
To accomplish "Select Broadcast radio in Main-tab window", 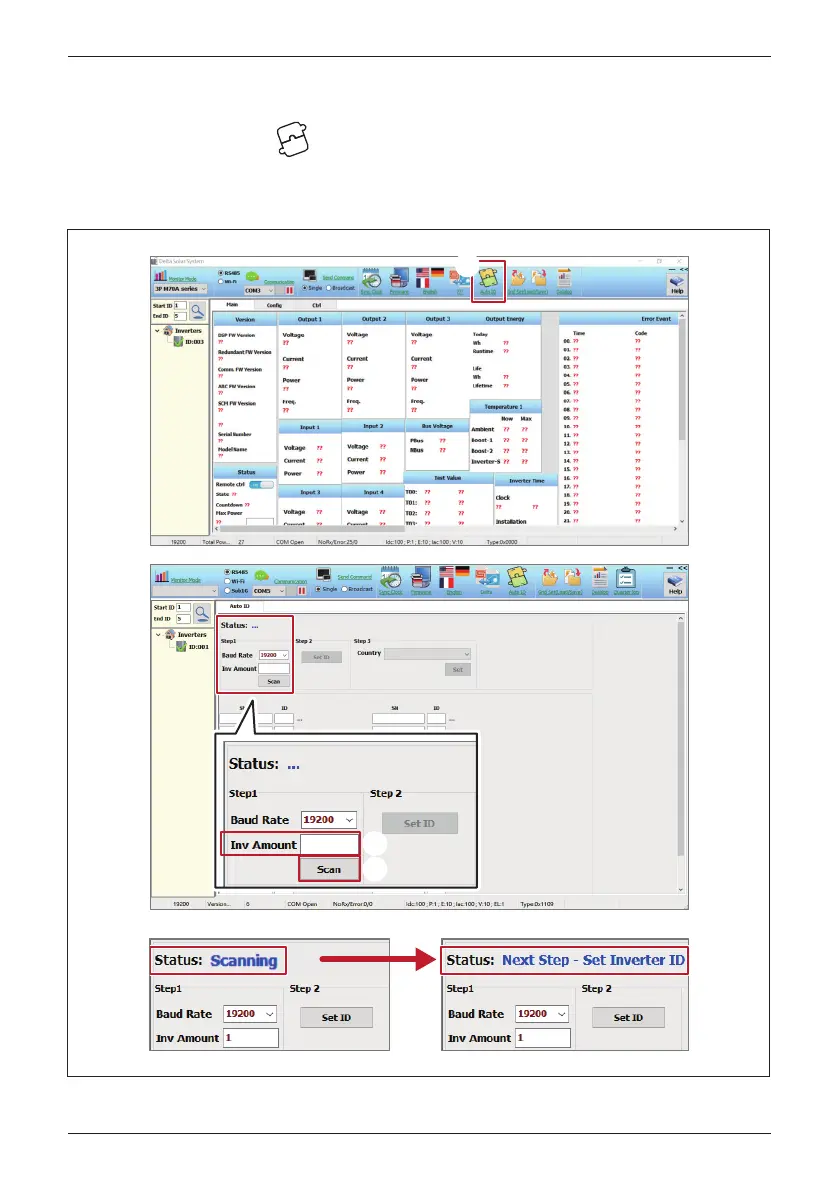I will point(329,288).
